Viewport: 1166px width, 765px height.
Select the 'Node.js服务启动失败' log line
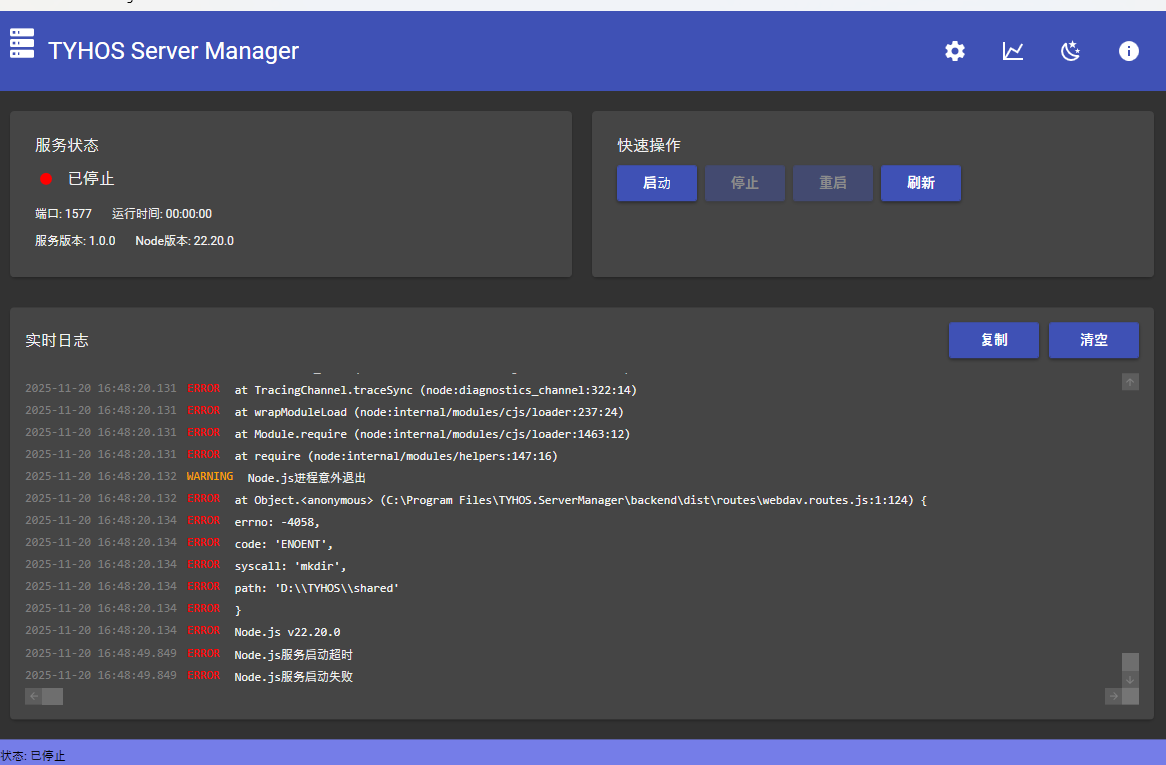coord(293,677)
